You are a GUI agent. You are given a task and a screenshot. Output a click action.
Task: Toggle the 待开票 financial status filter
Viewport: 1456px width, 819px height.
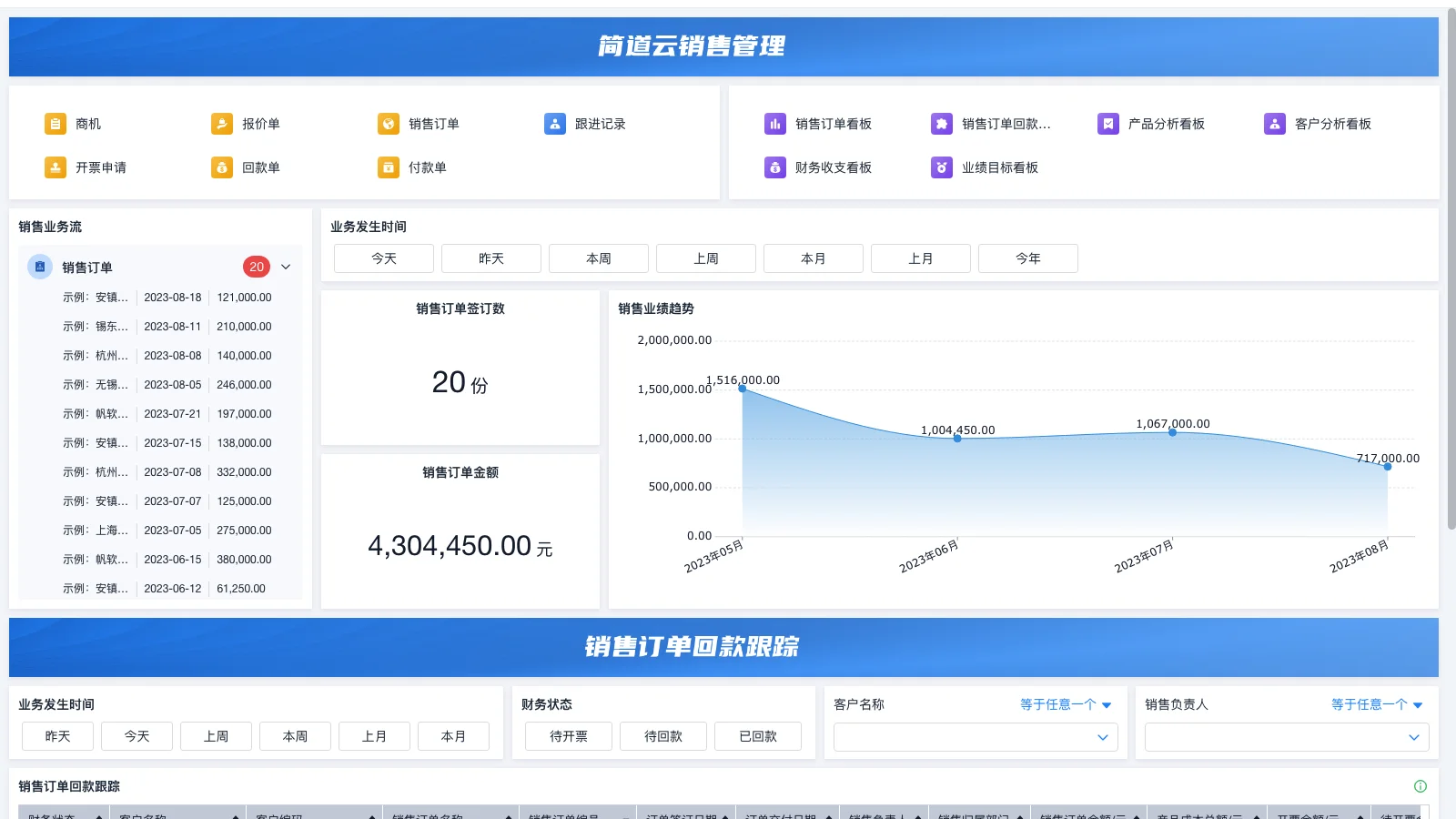coord(567,736)
